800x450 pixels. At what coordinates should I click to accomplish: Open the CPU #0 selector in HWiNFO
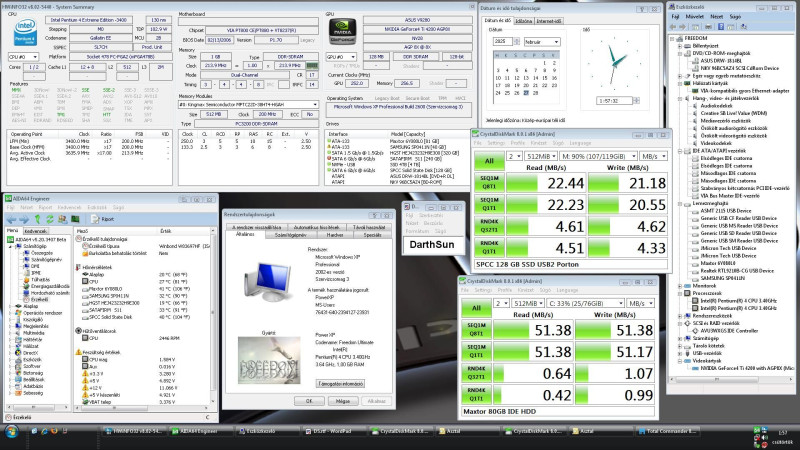point(23,57)
